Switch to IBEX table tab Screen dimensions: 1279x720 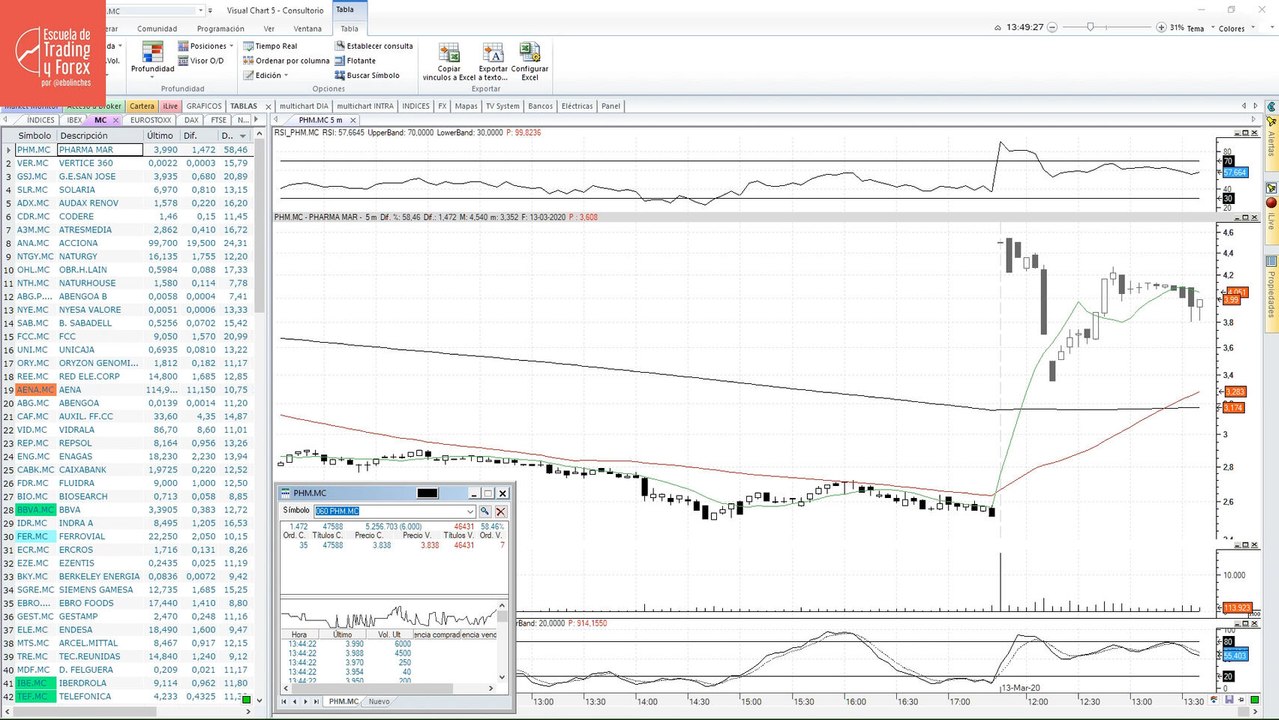(x=74, y=120)
